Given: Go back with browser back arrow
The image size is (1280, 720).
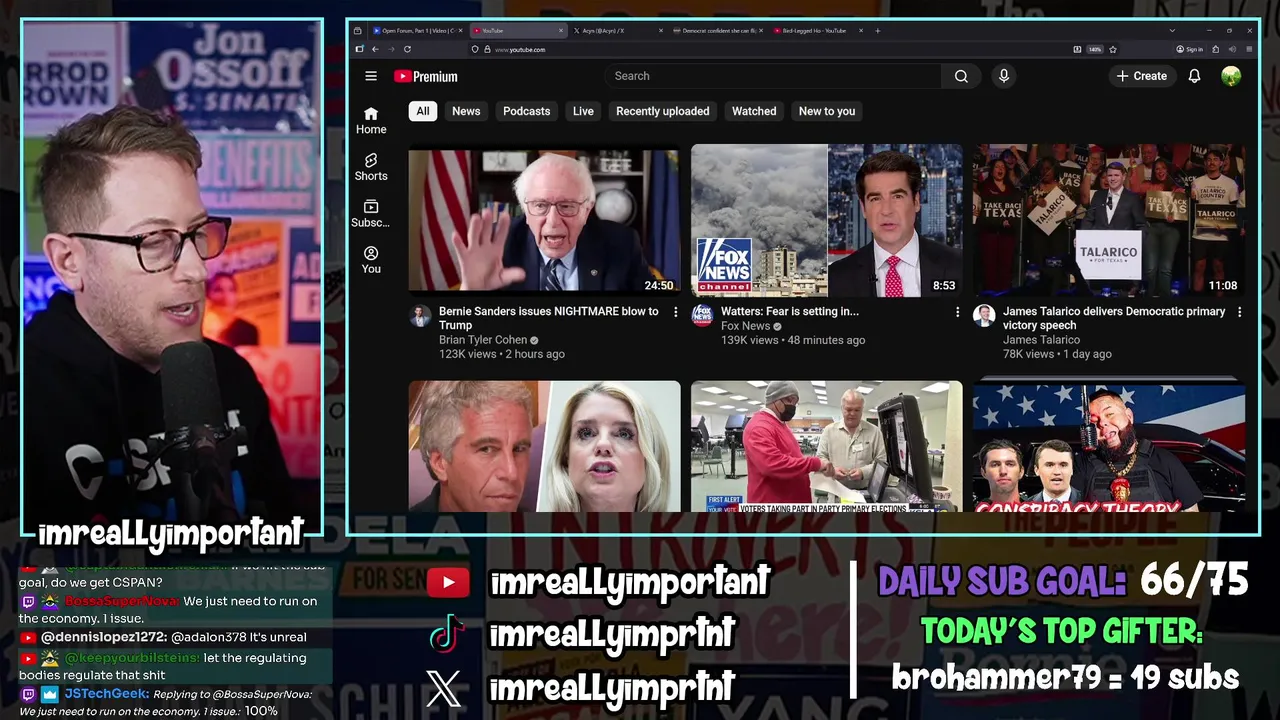Looking at the screenshot, I should click(375, 49).
